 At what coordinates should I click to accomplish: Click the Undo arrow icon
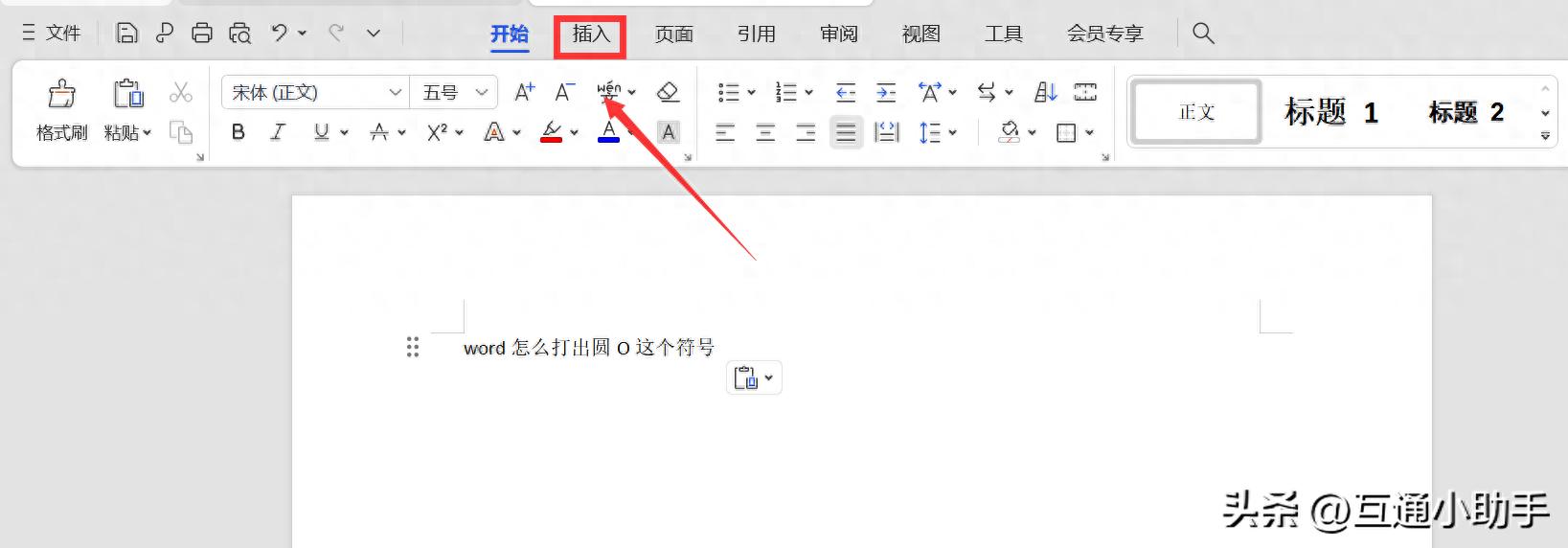coord(279,33)
